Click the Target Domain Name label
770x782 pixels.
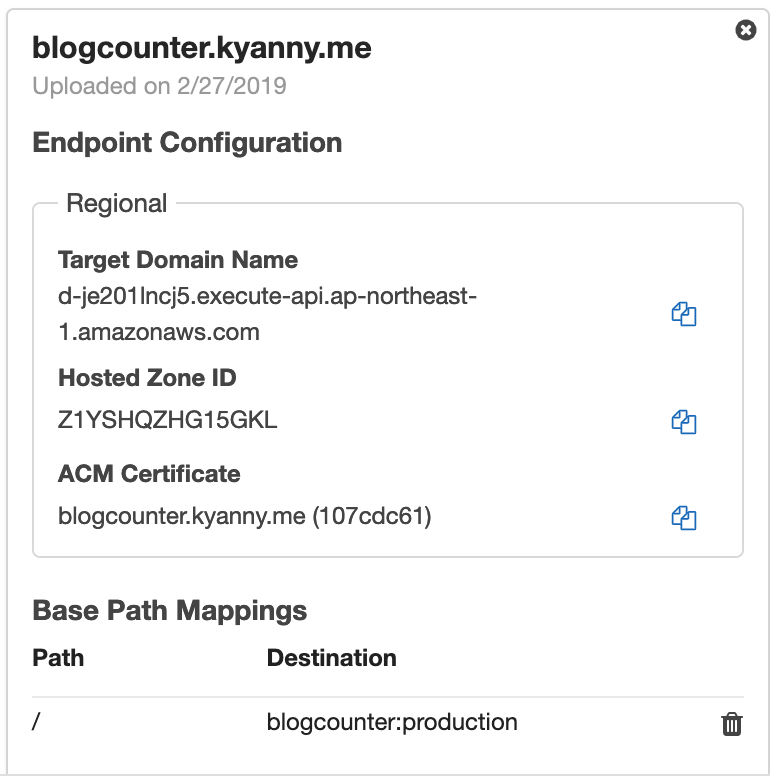(x=178, y=260)
